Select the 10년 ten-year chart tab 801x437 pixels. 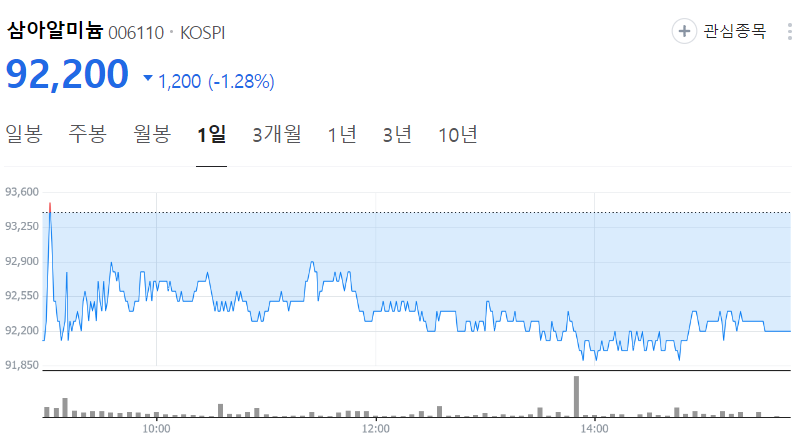[x=458, y=134]
